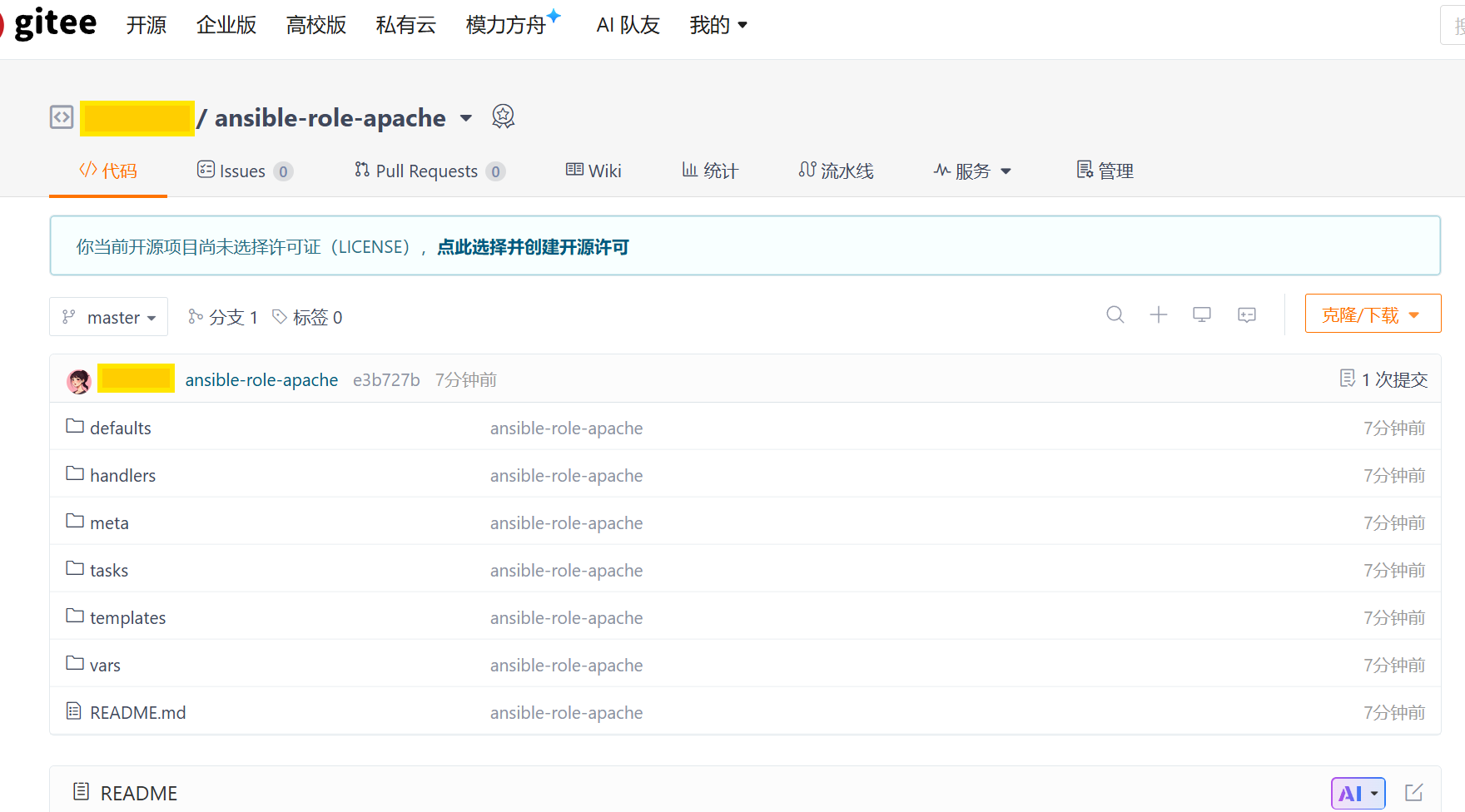This screenshot has height=812, width=1465.
Task: Click the templates folder icon
Action: 75,616
